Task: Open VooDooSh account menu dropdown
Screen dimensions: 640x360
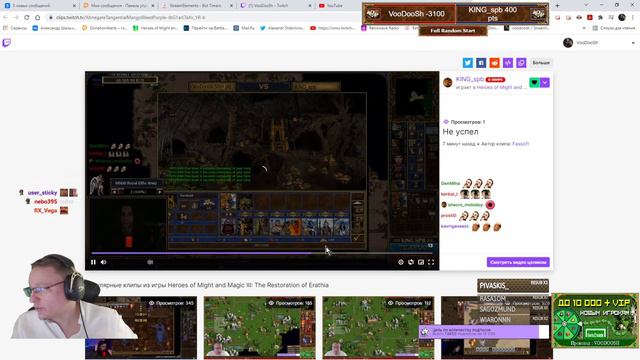Action: 633,43
